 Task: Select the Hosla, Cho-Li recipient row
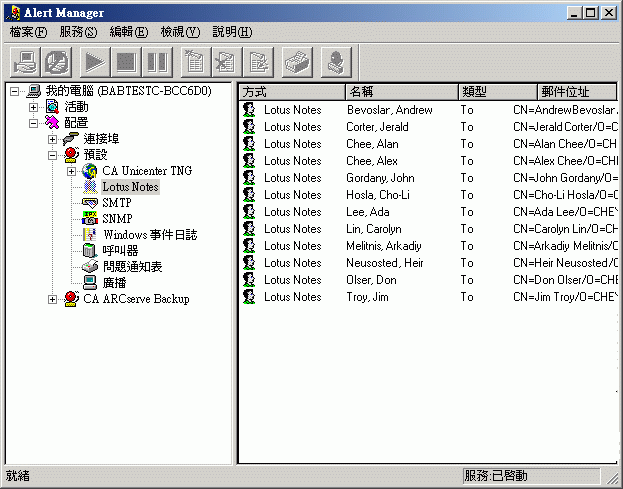(428, 195)
